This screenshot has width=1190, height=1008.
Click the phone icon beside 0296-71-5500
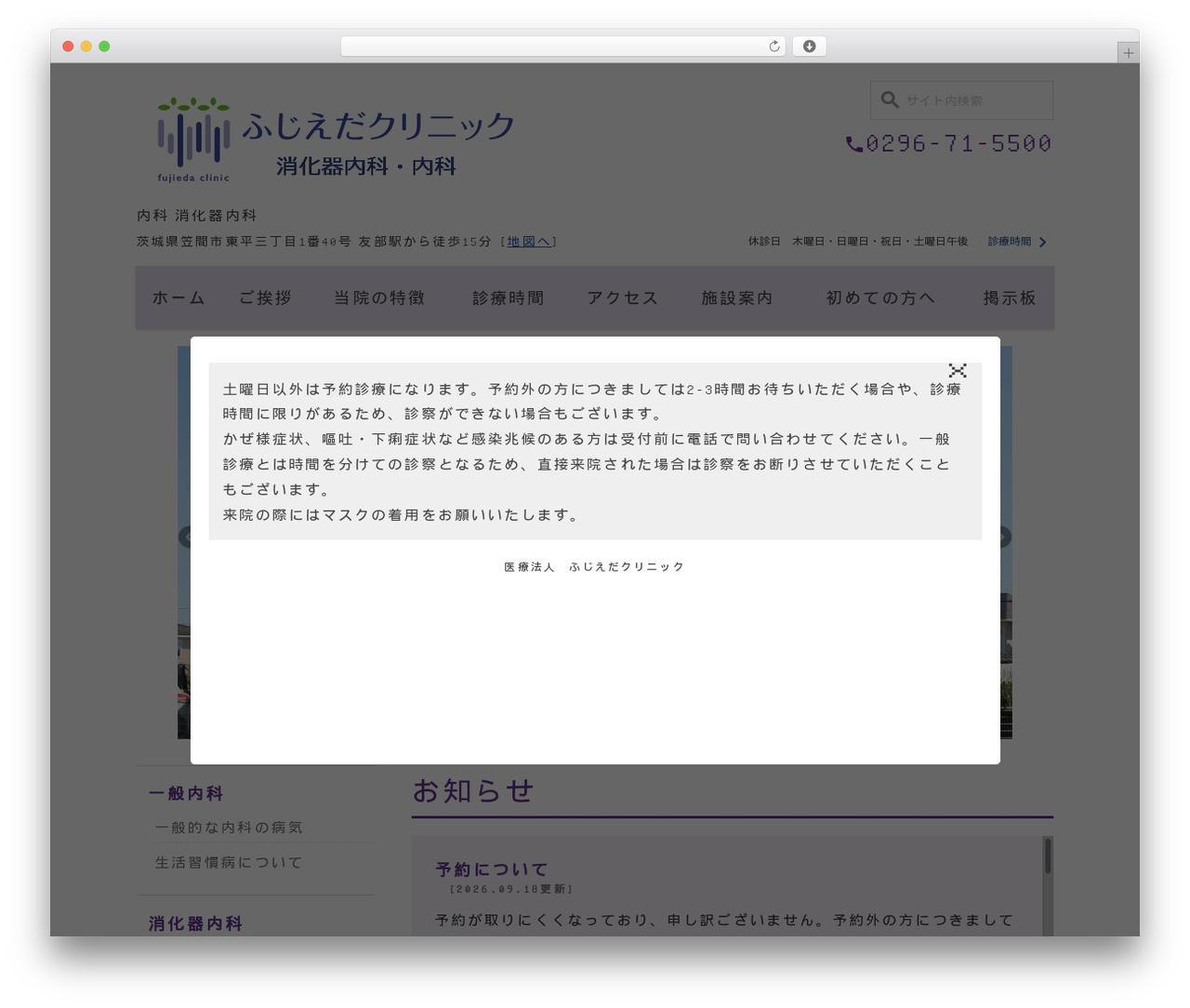click(x=854, y=144)
